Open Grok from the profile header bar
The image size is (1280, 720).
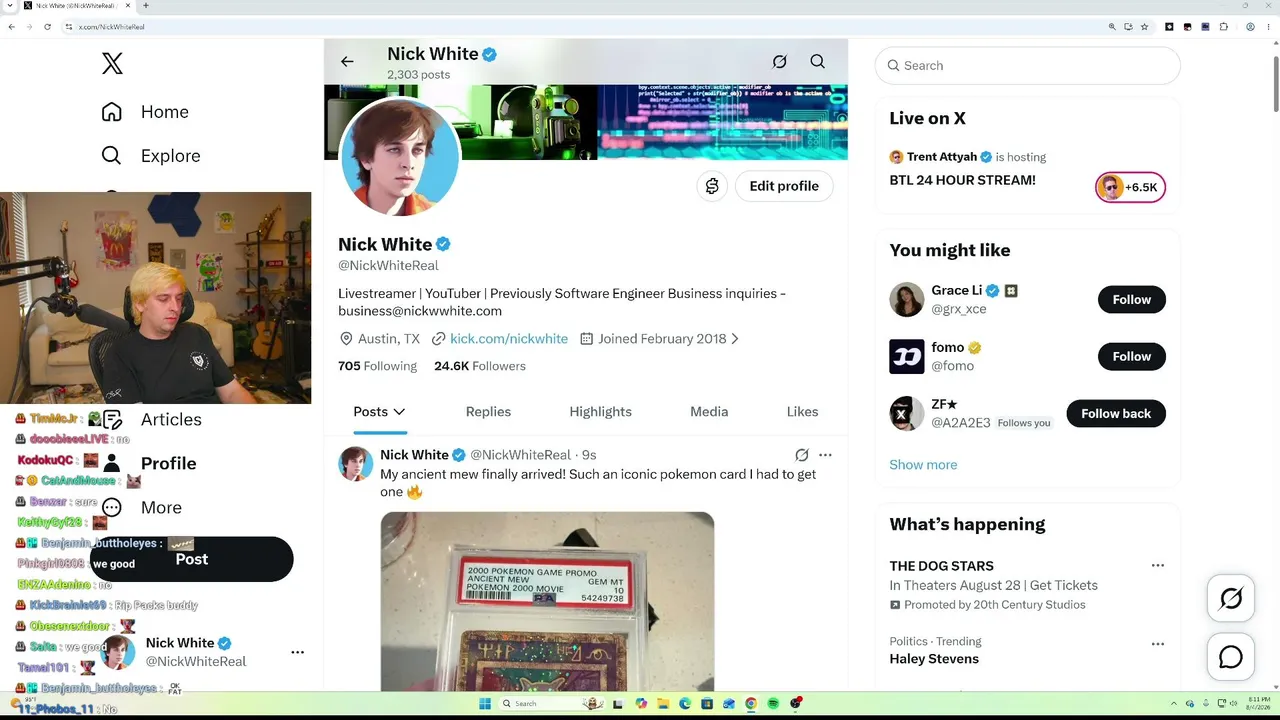(x=780, y=62)
